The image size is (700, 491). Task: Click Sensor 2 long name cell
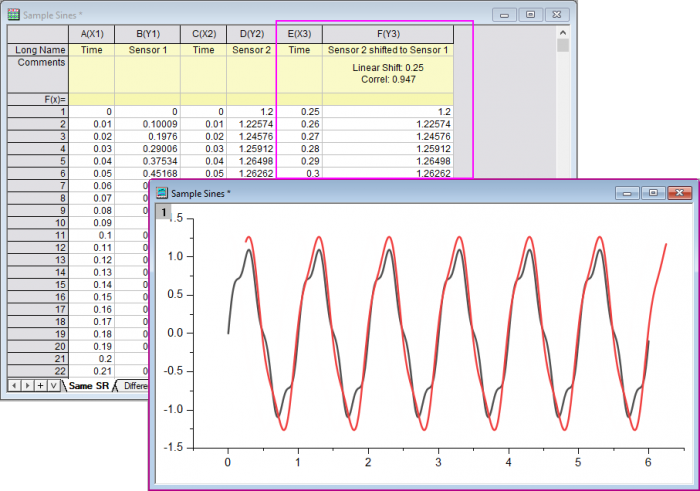pos(251,50)
